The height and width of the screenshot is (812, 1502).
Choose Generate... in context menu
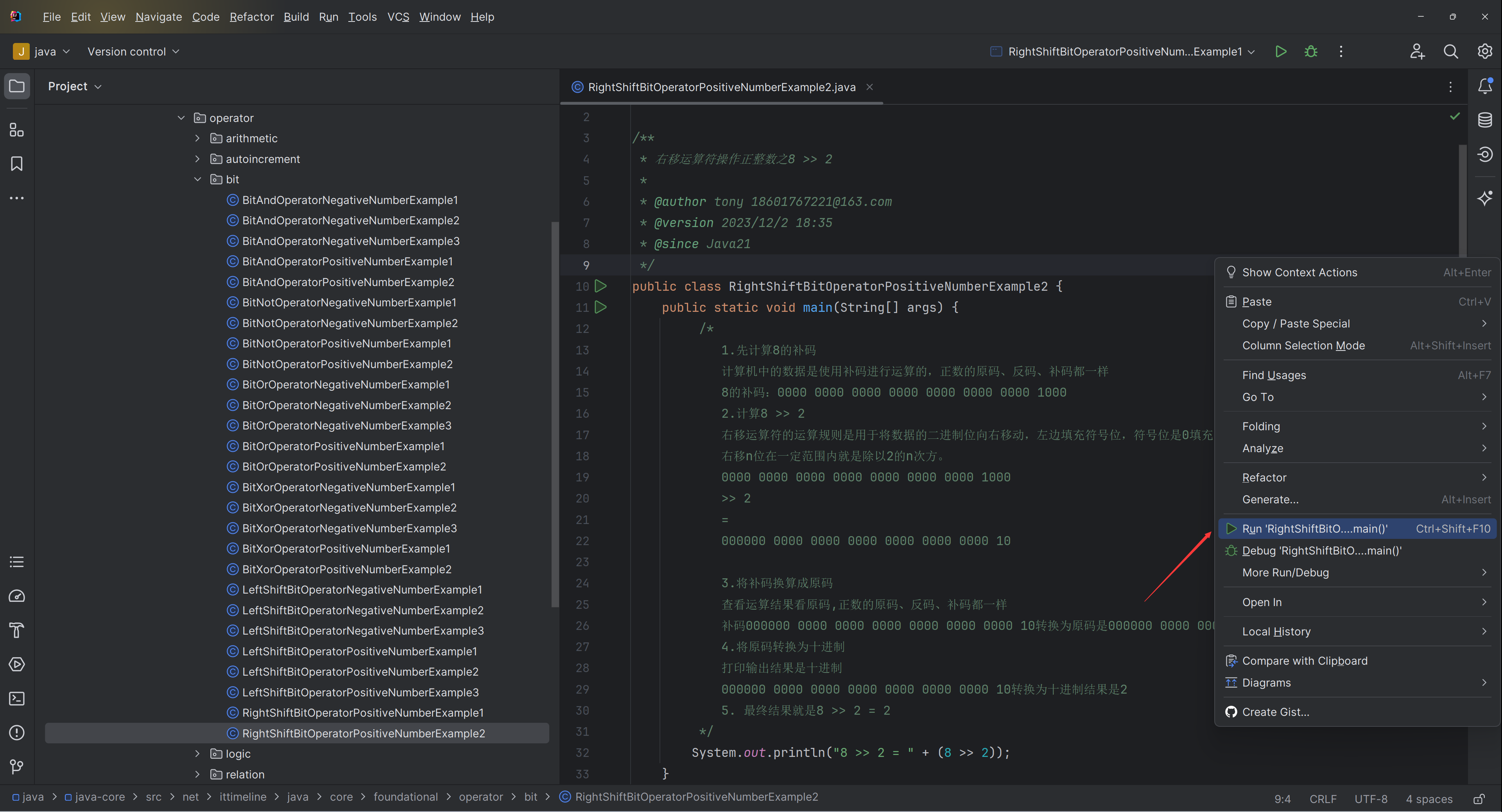[x=1357, y=499]
